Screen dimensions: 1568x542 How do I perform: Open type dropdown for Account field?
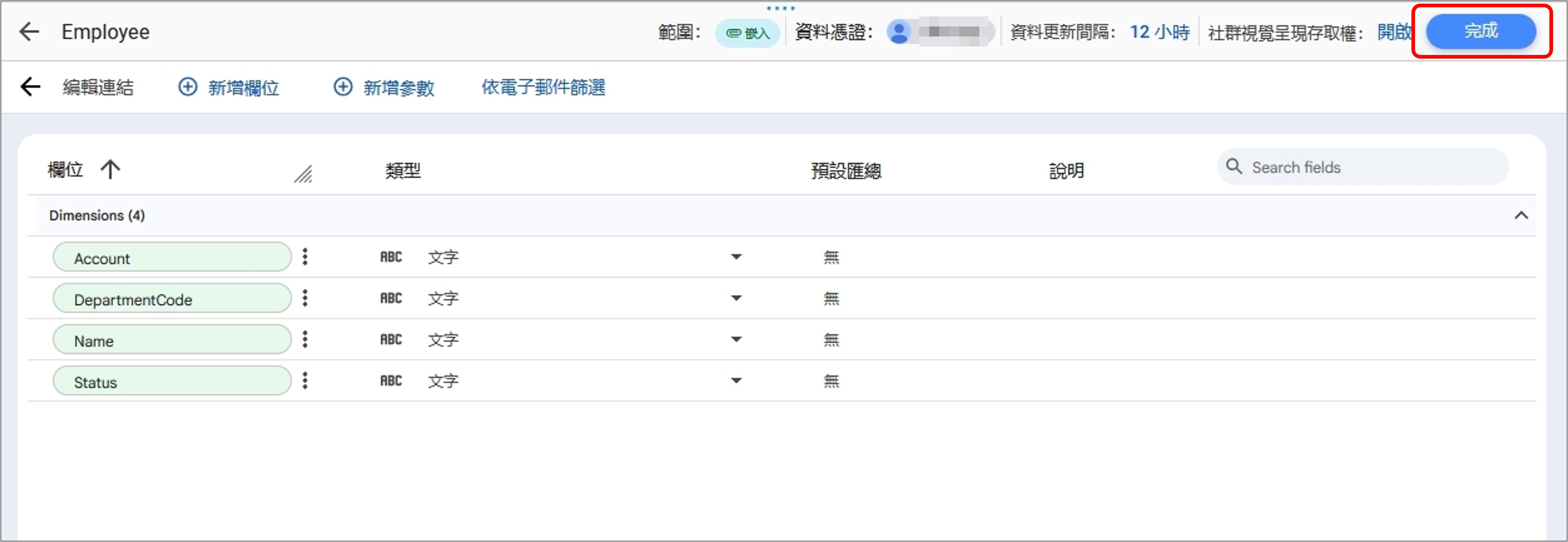click(x=736, y=257)
